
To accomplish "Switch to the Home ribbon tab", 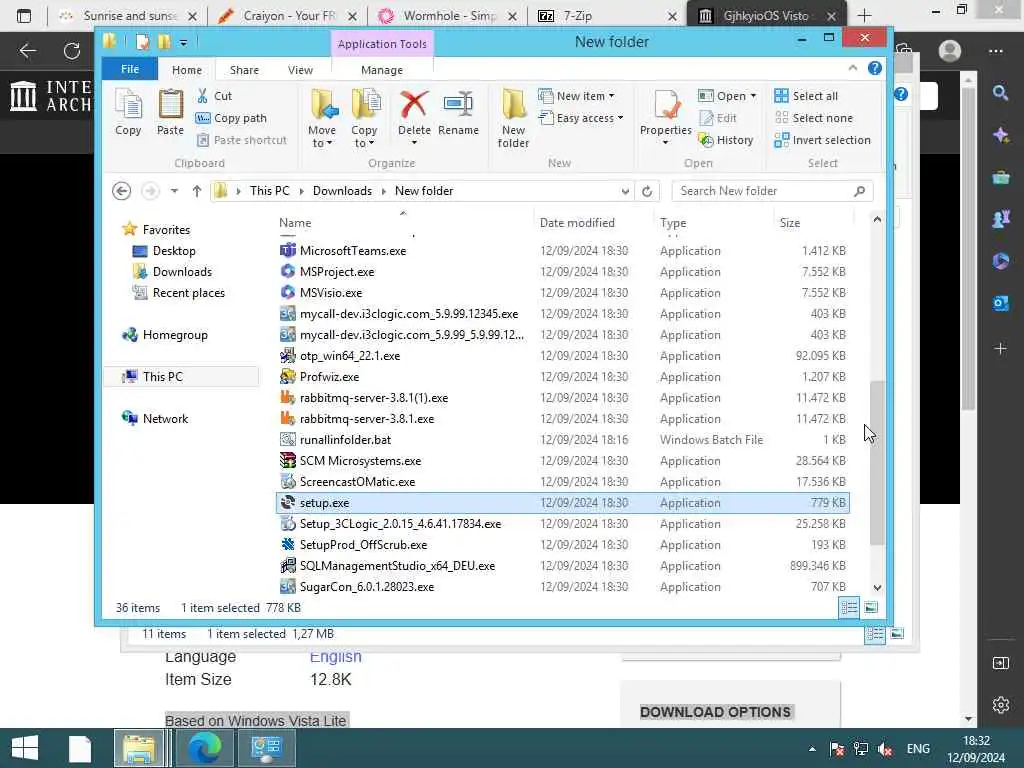I will [187, 69].
